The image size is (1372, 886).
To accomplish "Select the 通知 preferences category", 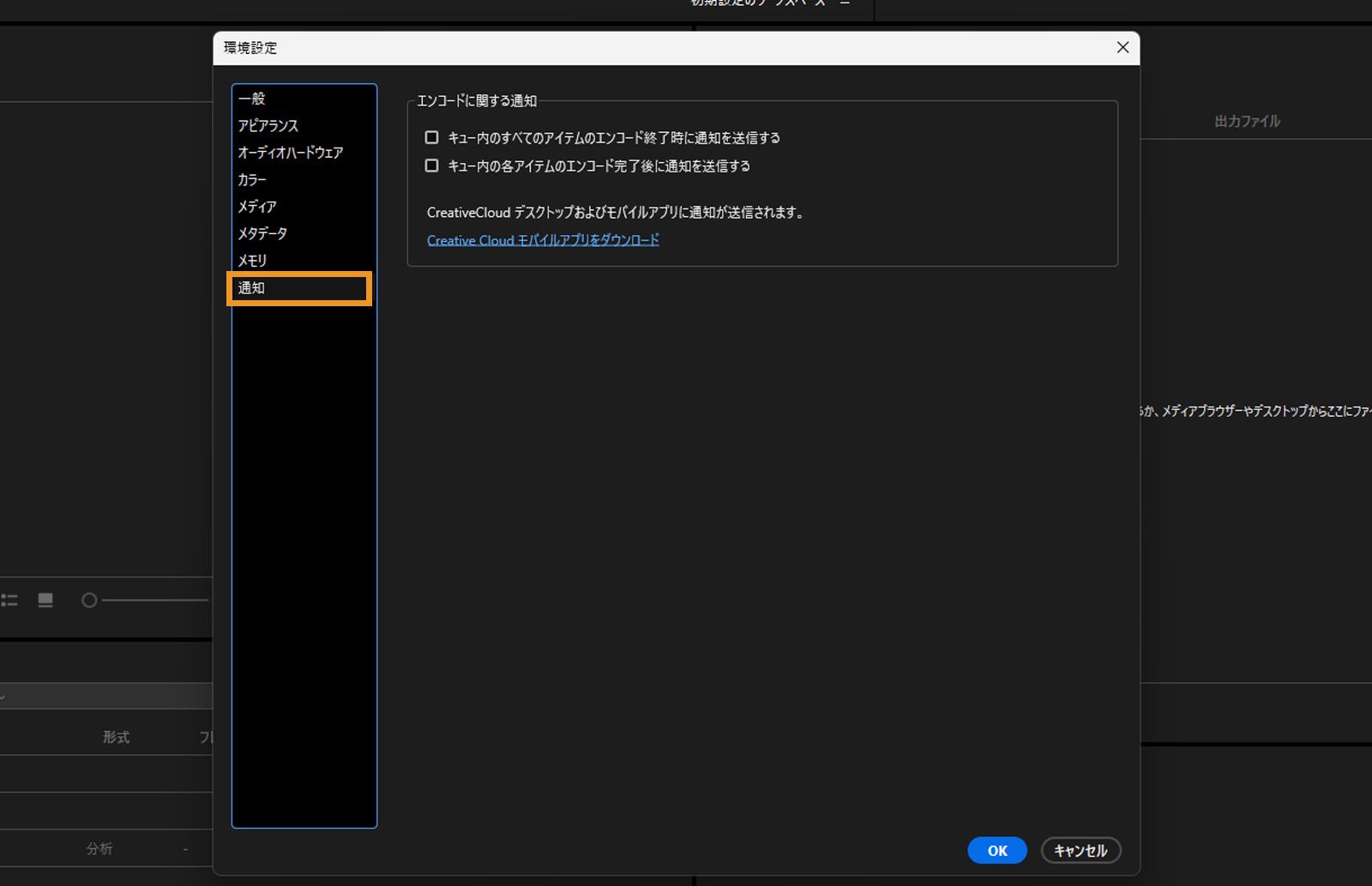I will click(x=299, y=288).
